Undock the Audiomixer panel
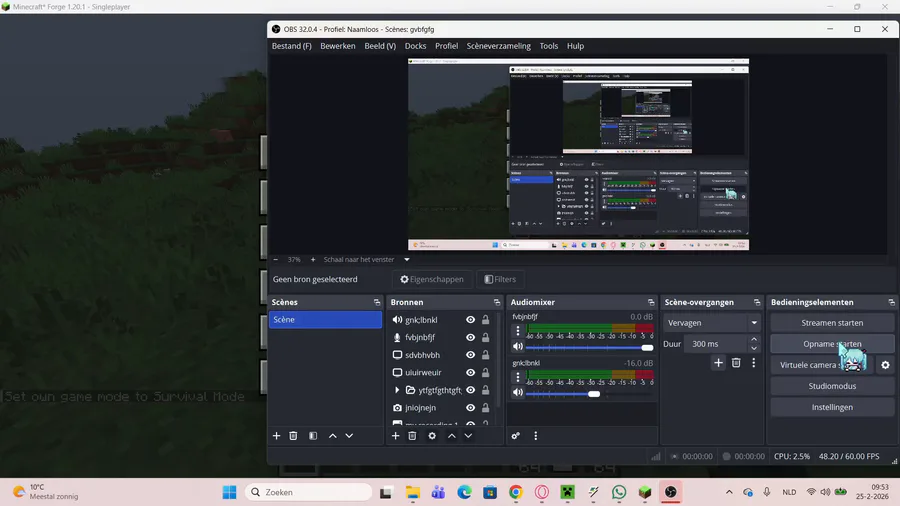Image resolution: width=900 pixels, height=506 pixels. coord(651,302)
